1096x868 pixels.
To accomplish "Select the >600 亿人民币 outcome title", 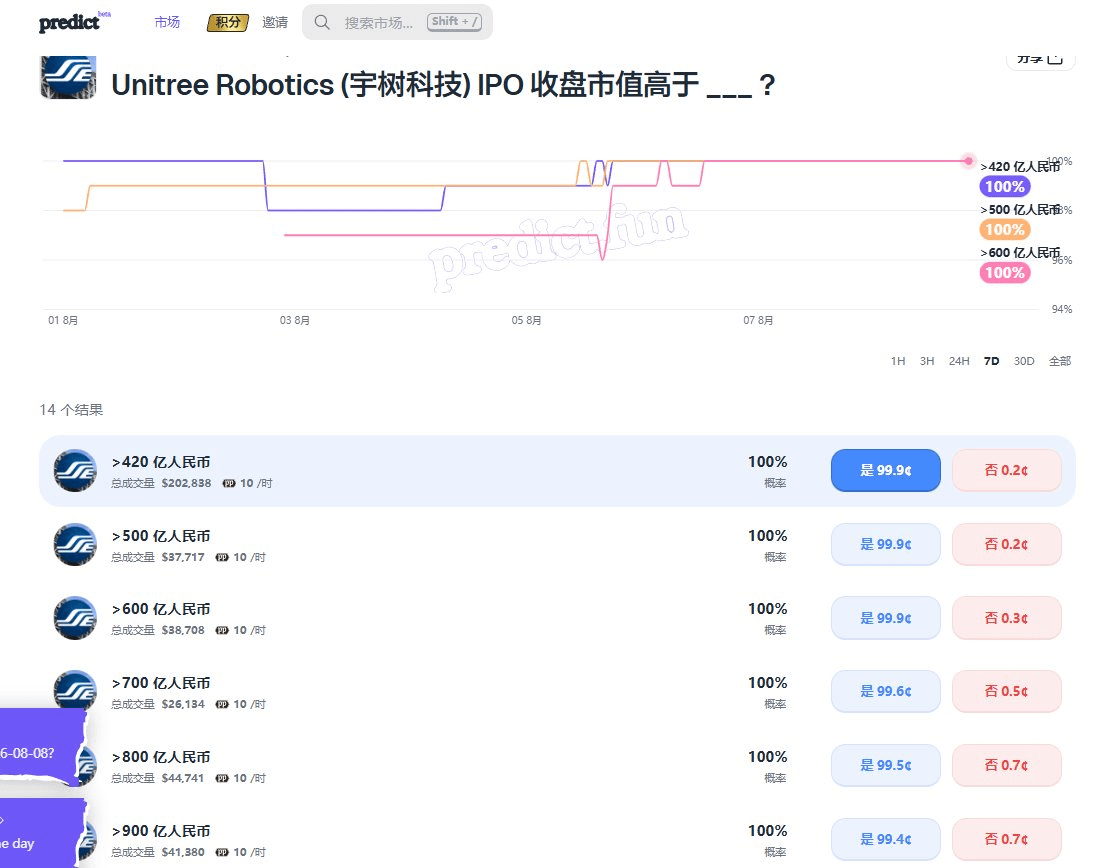I will pyautogui.click(x=161, y=609).
